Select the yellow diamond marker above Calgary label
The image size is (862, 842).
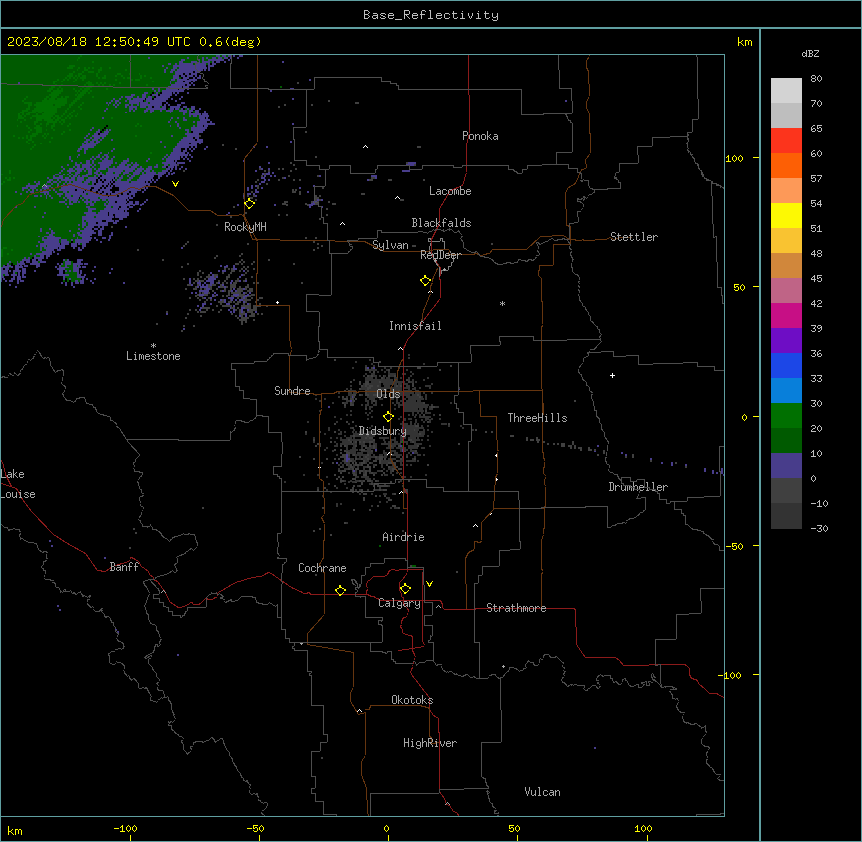coord(405,589)
